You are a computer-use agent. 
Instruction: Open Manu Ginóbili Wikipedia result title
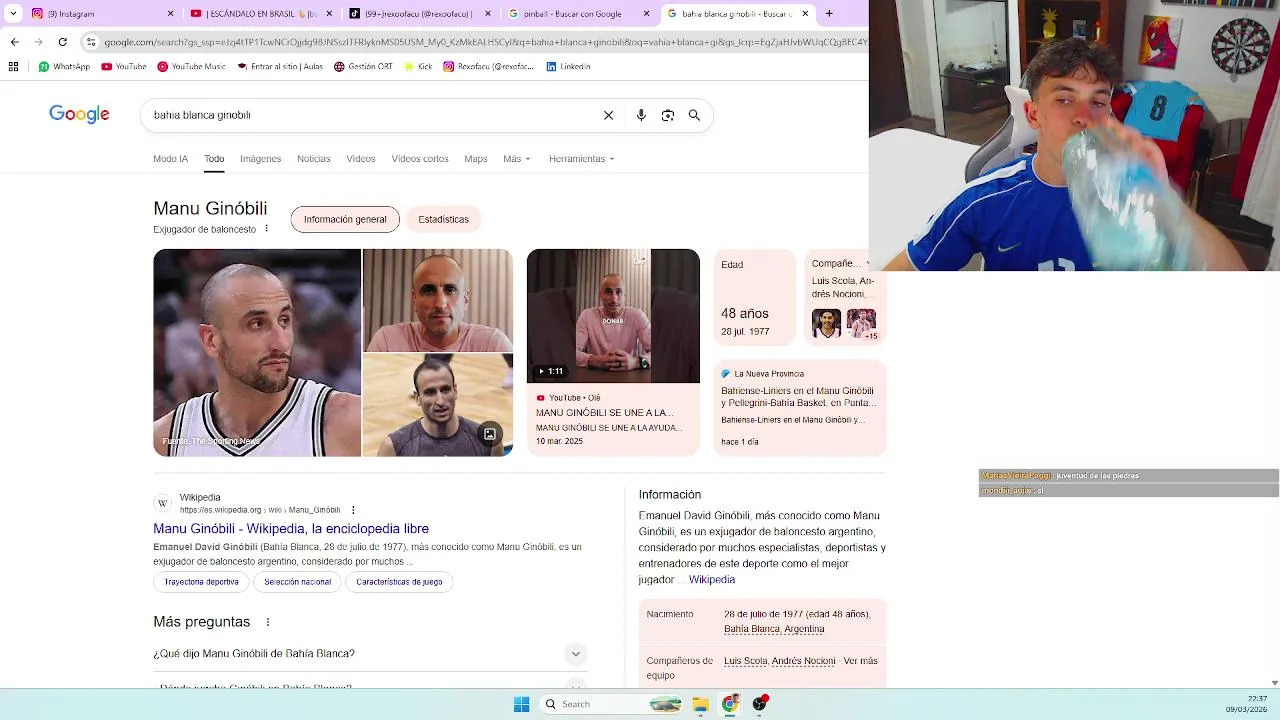291,528
